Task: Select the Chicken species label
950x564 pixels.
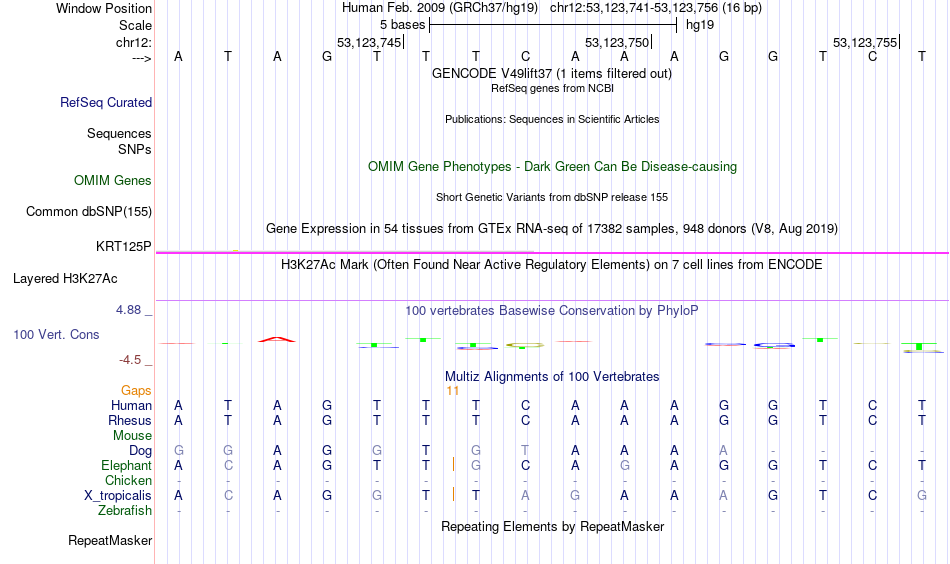Action: pyautogui.click(x=128, y=480)
